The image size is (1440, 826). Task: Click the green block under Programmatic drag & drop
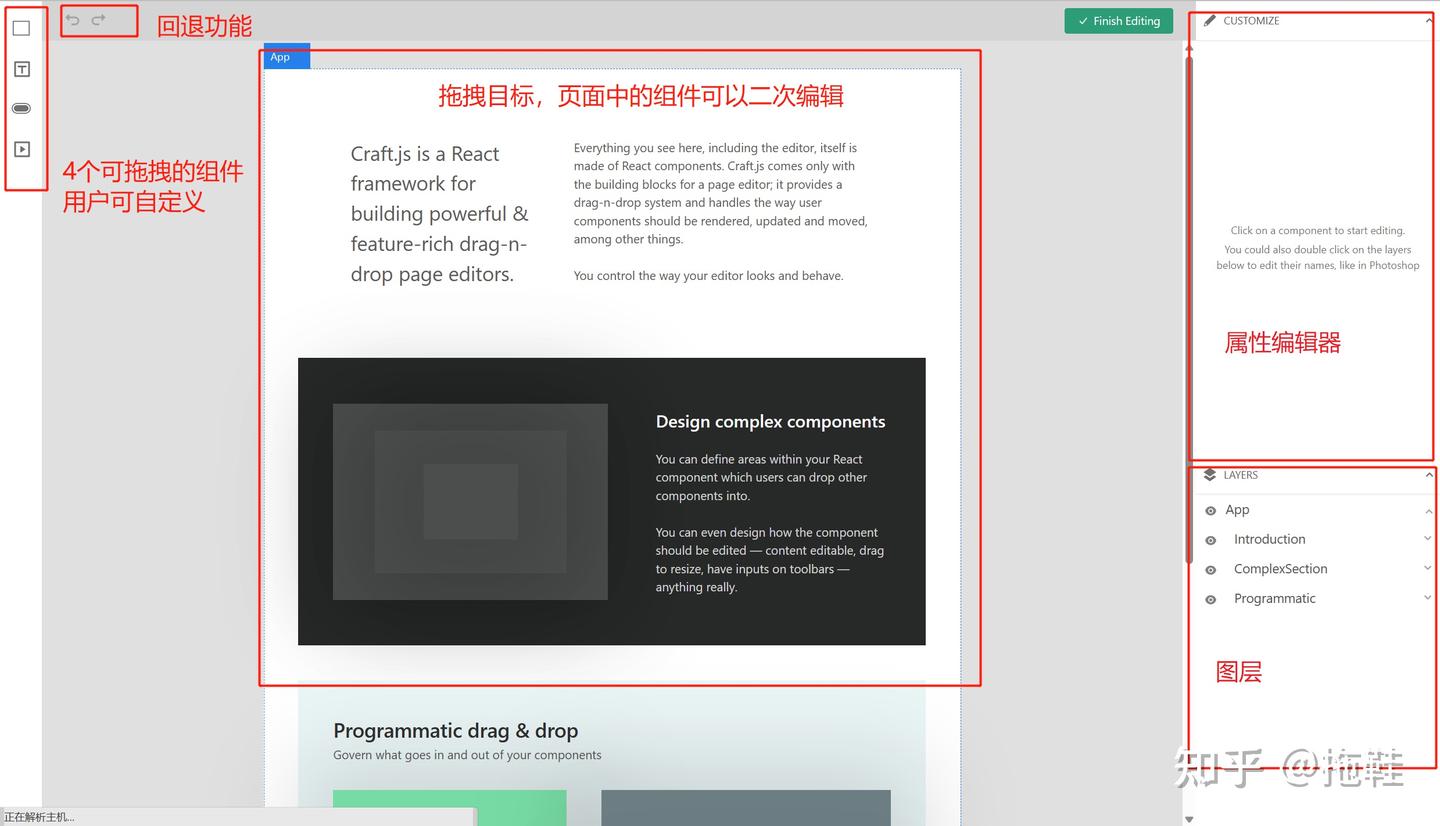click(x=449, y=808)
